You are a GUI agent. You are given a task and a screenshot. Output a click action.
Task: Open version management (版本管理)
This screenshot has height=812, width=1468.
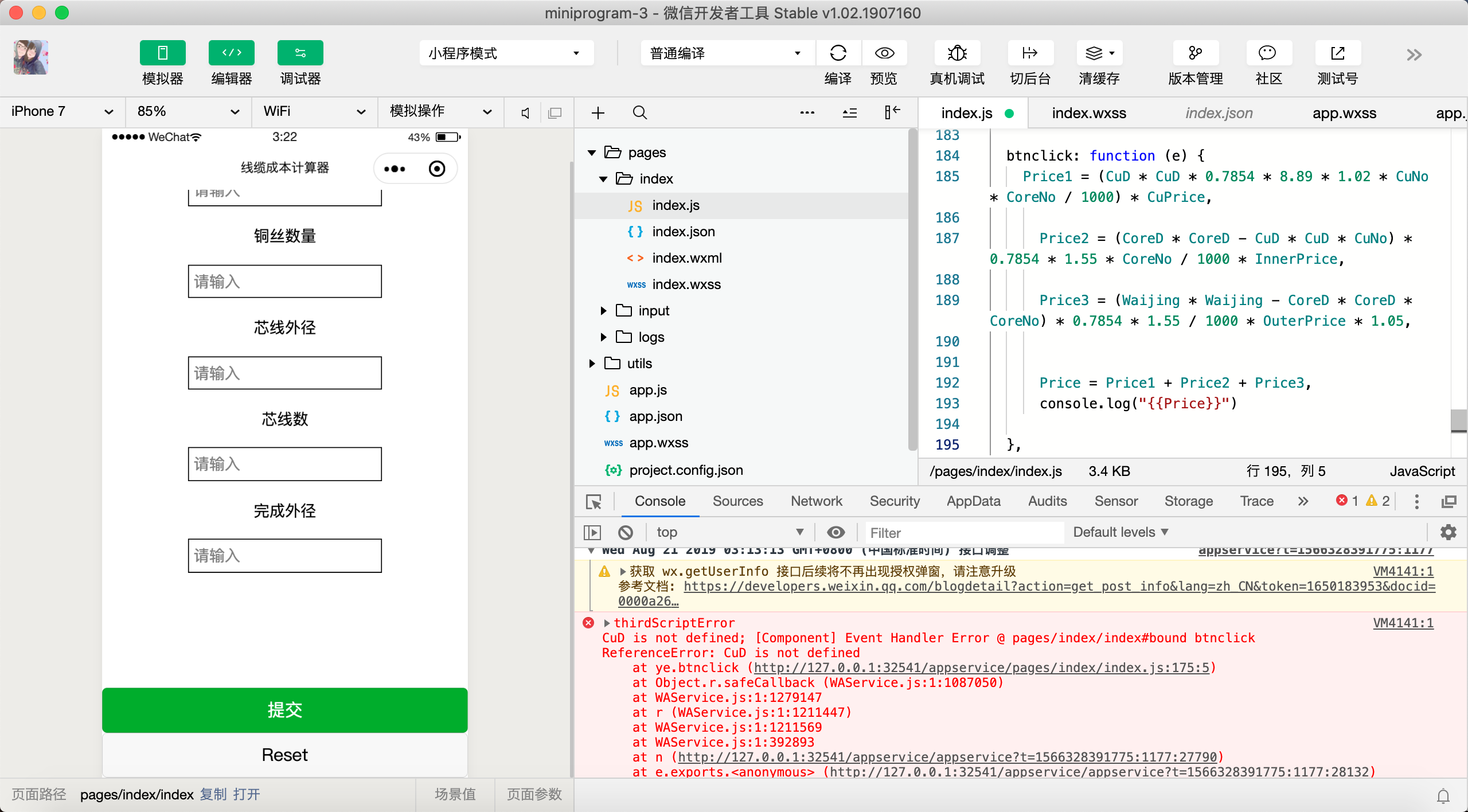pos(1195,53)
